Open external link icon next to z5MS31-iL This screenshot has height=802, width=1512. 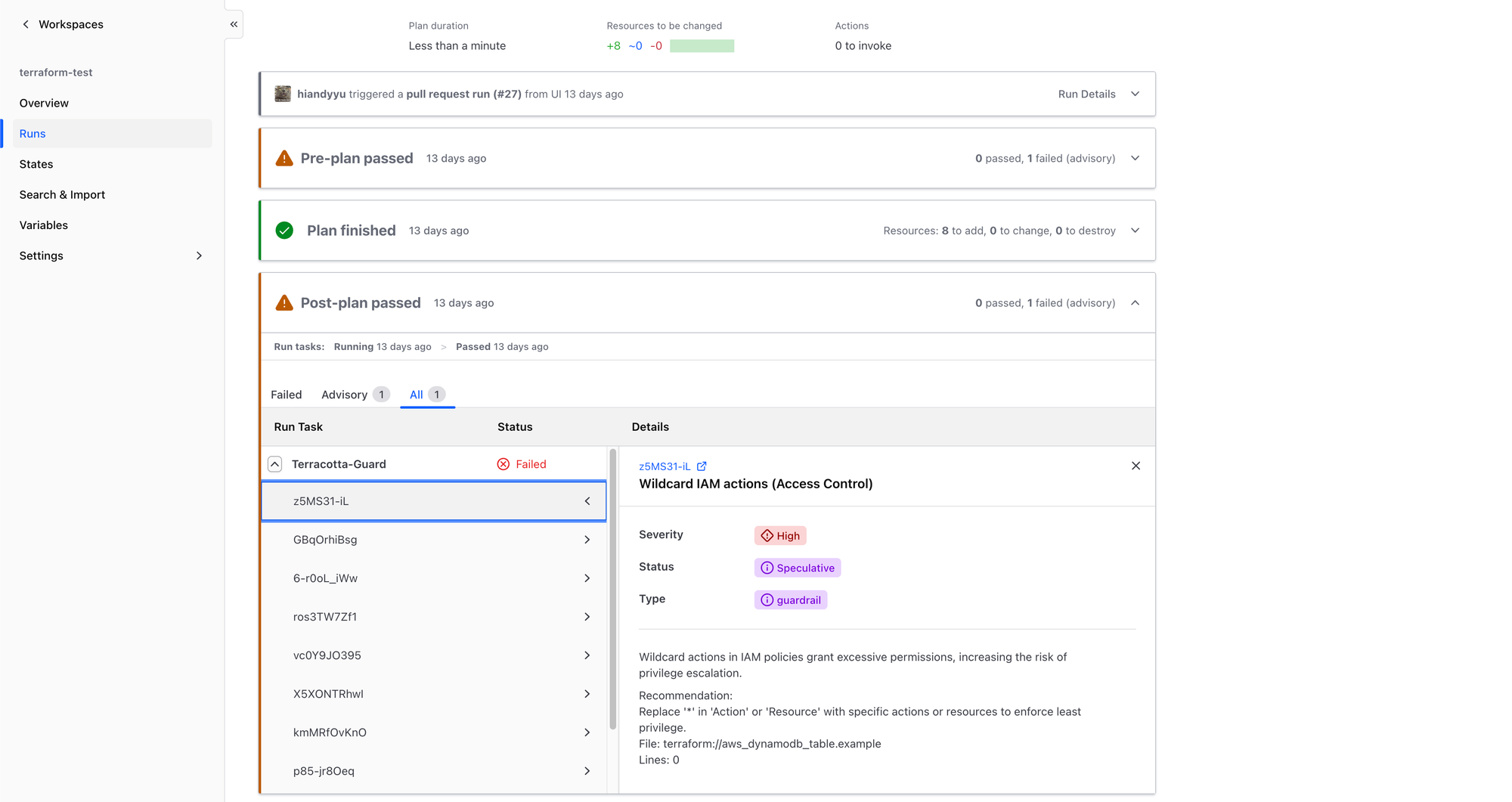(702, 466)
